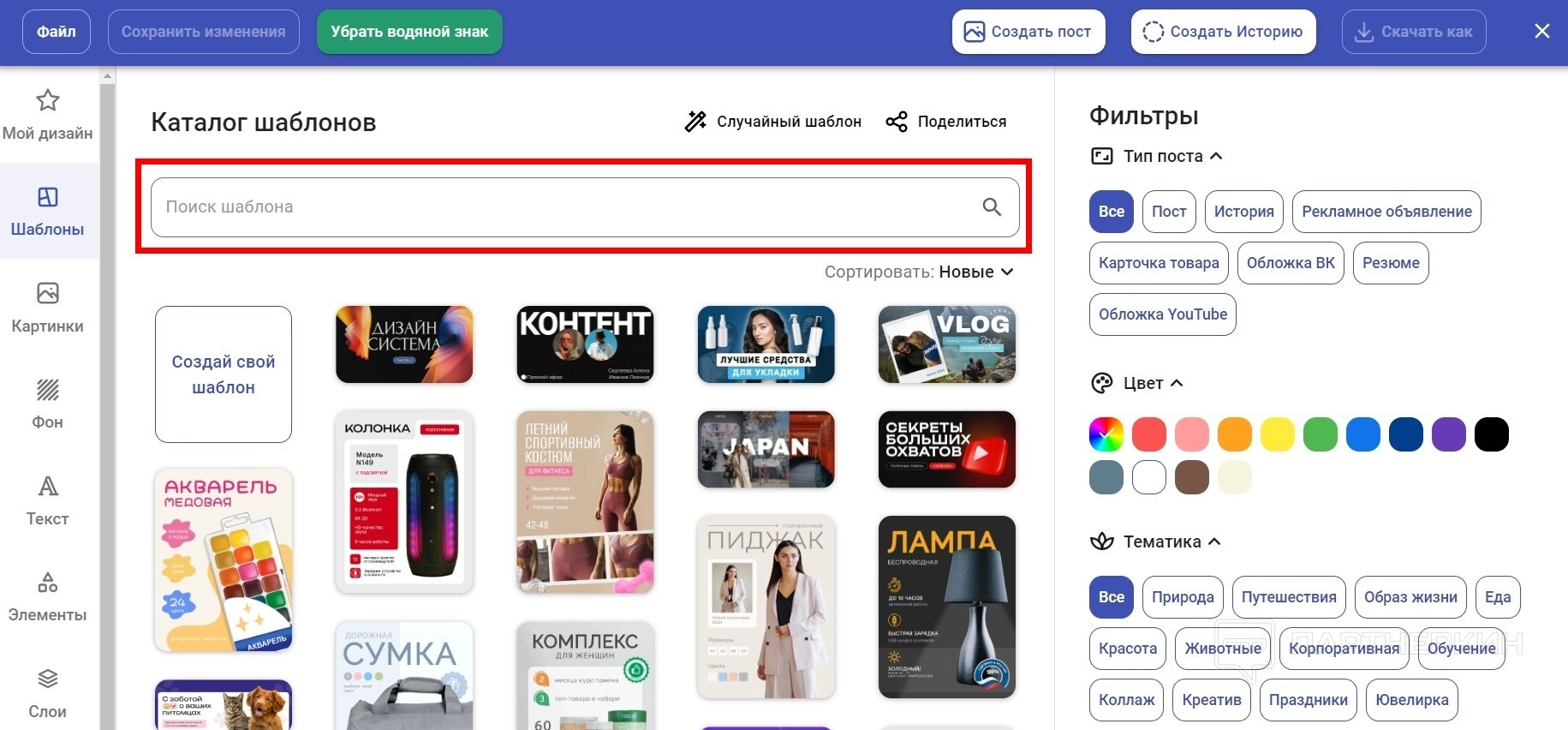
Task: Toggle the Праздники theme filter
Action: click(x=1309, y=700)
